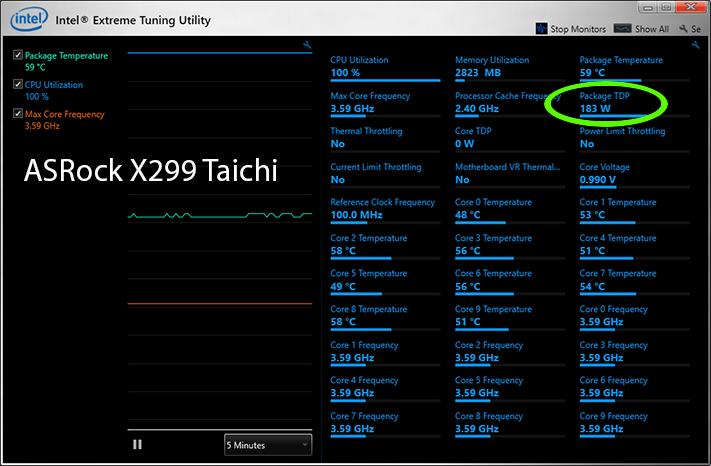711x466 pixels.
Task: Select Core 4 Frequency monitor
Action: click(385, 388)
